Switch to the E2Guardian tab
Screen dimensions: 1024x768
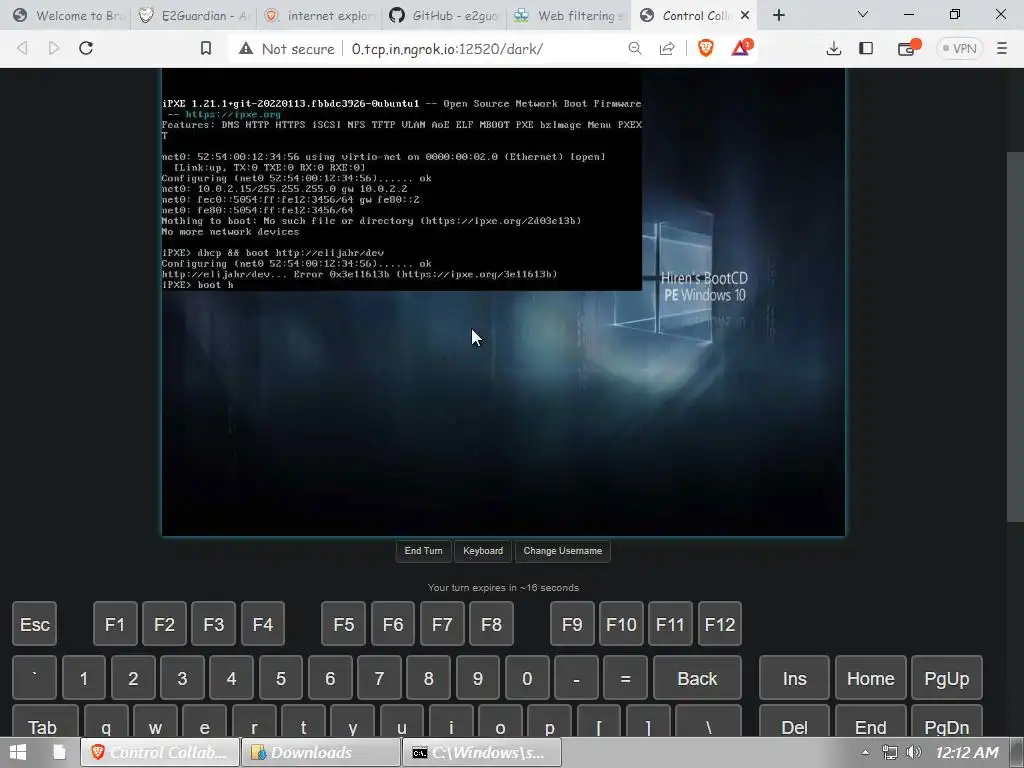pyautogui.click(x=194, y=15)
